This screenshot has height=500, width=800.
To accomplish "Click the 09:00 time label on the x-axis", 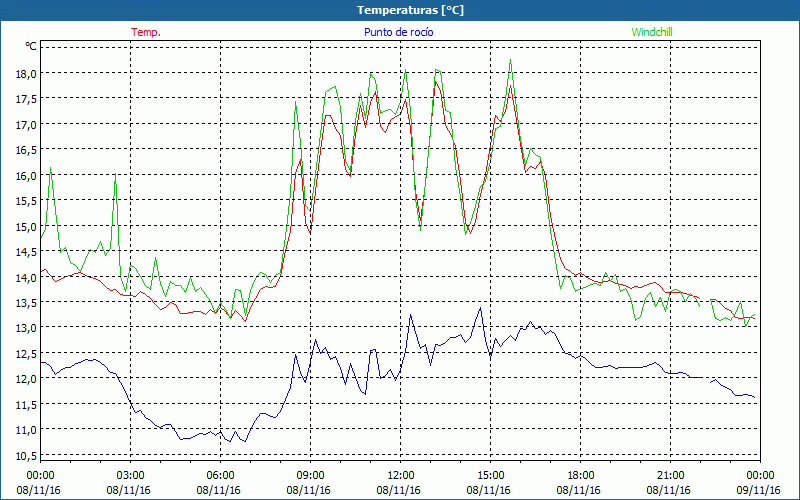I will pos(310,476).
